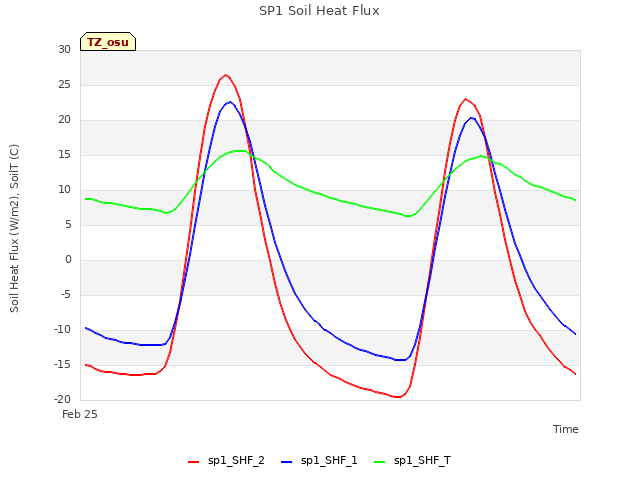This screenshot has width=640, height=480.
Task: Toggle the sp1_SHF_T legend entry
Action: coord(412,460)
